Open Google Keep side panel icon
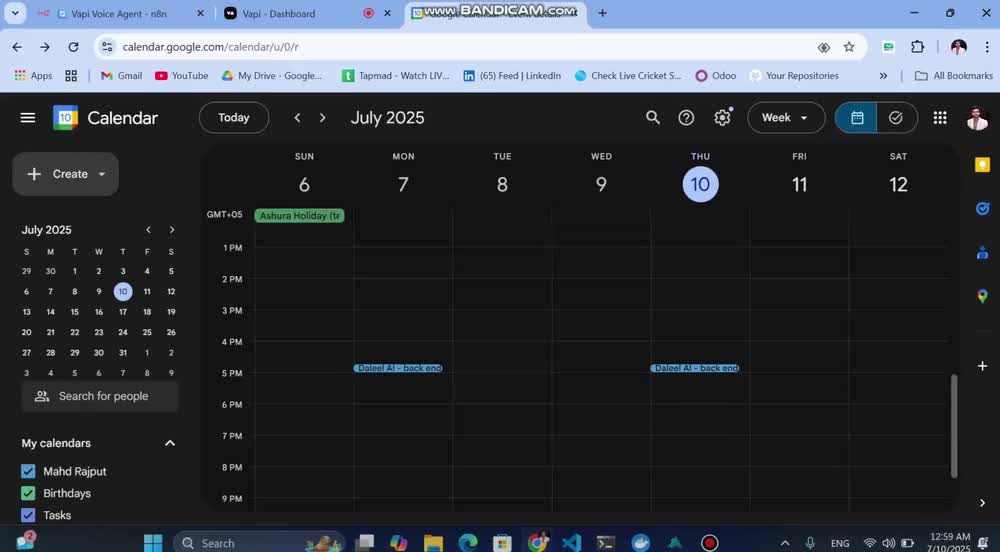The height and width of the screenshot is (552, 1000). pos(982,165)
